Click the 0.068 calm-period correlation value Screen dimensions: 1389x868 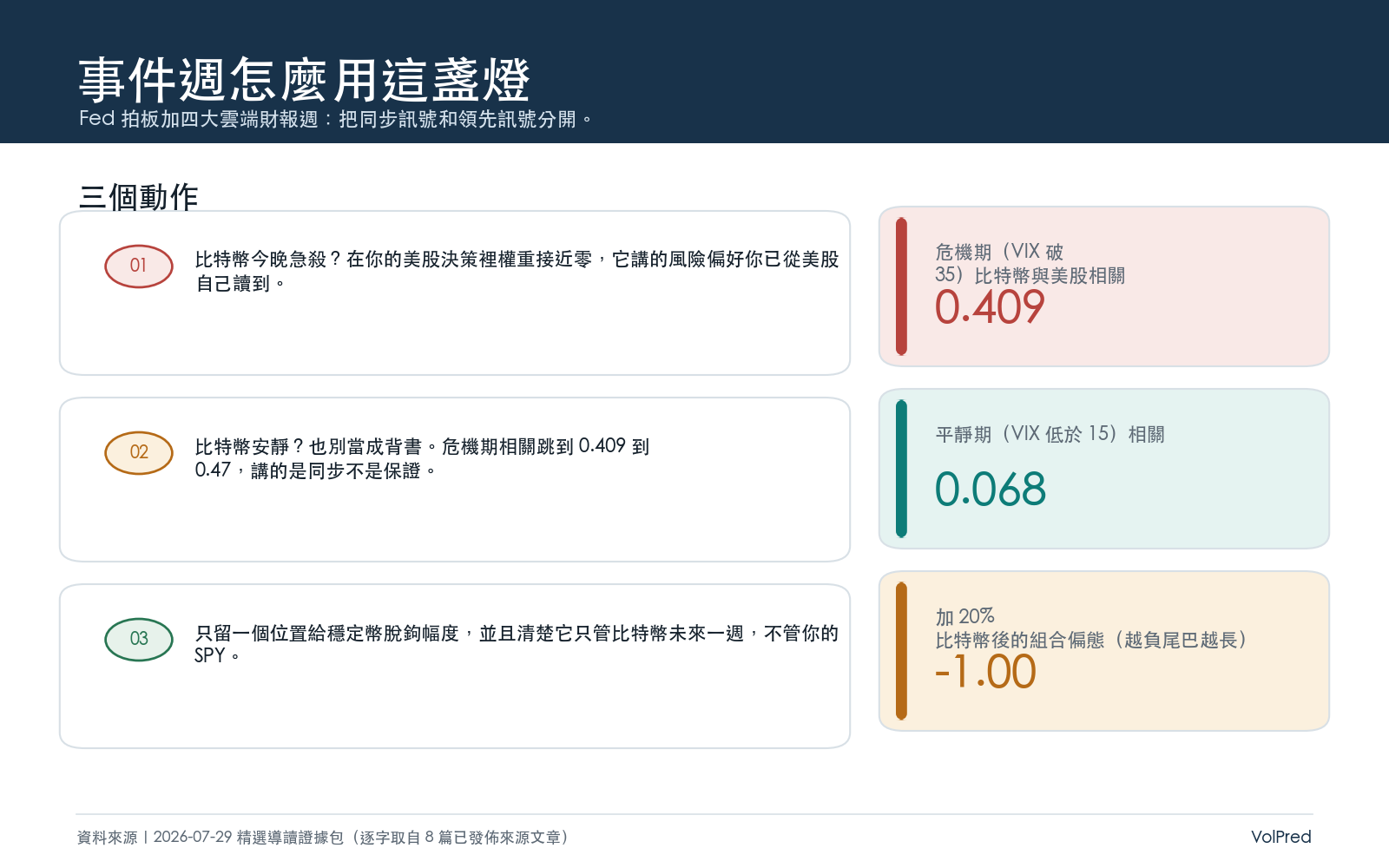[991, 490]
